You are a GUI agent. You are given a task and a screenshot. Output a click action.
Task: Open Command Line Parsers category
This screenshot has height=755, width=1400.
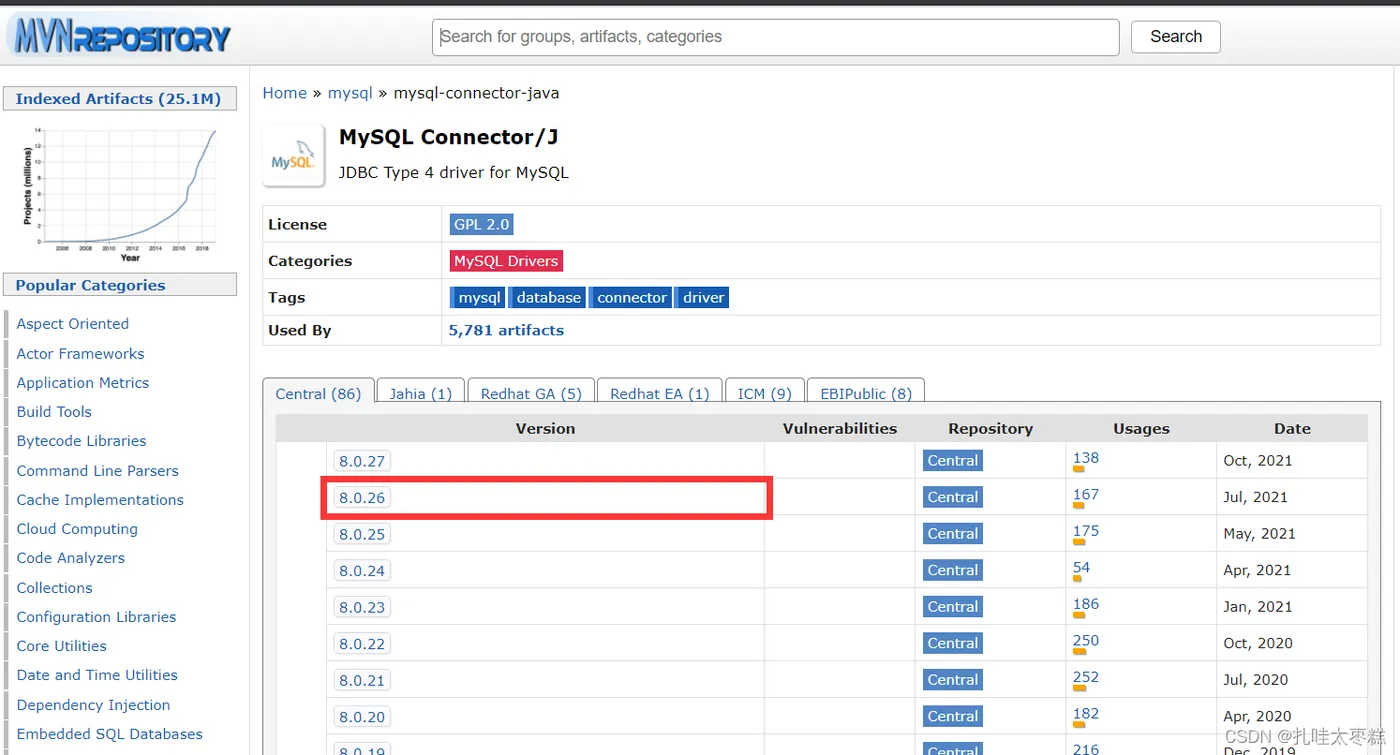(x=97, y=471)
